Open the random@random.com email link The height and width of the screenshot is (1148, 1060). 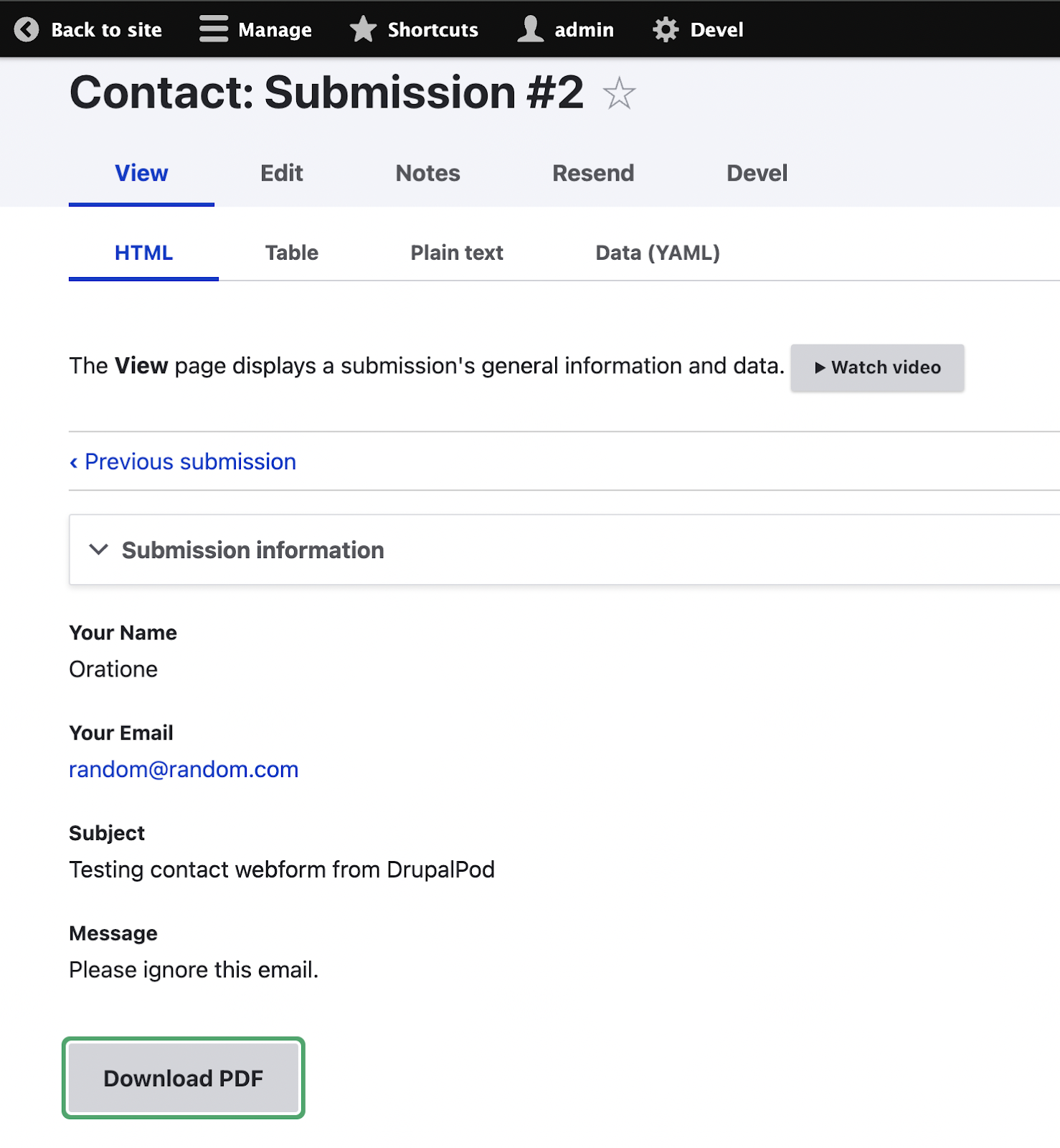(x=184, y=769)
